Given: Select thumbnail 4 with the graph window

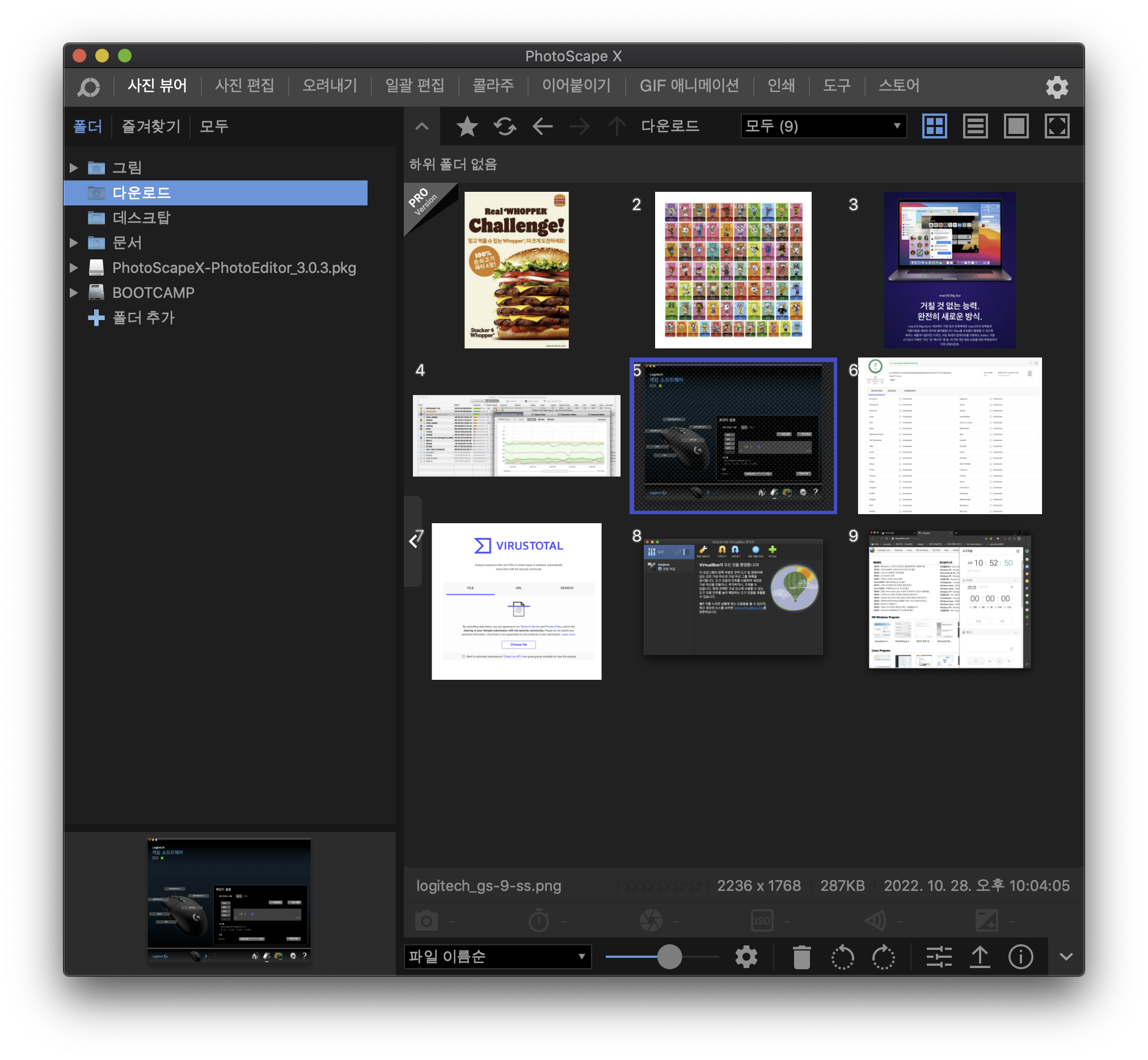Looking at the screenshot, I should pyautogui.click(x=516, y=435).
